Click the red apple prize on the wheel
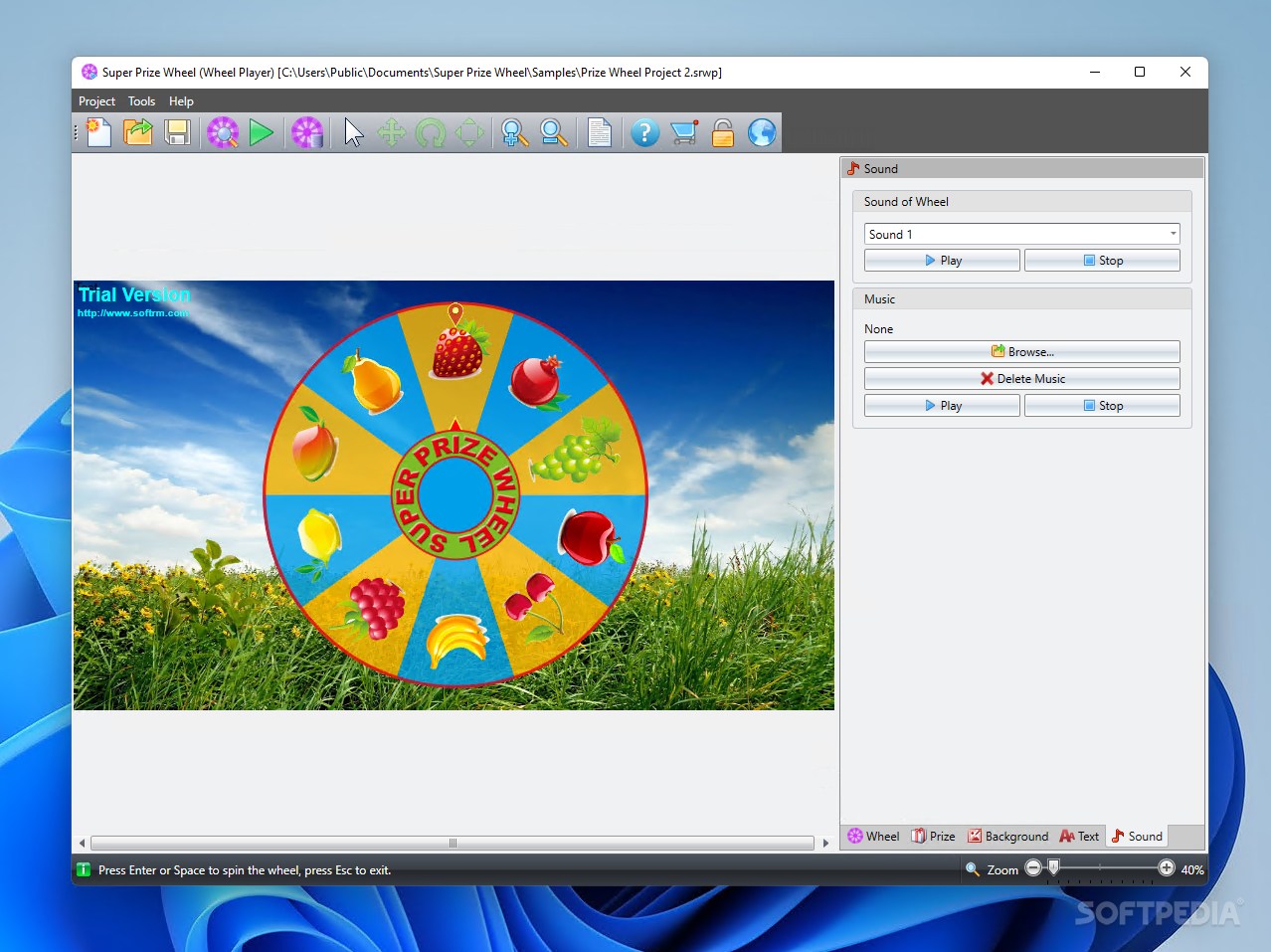Image resolution: width=1271 pixels, height=952 pixels. (590, 538)
